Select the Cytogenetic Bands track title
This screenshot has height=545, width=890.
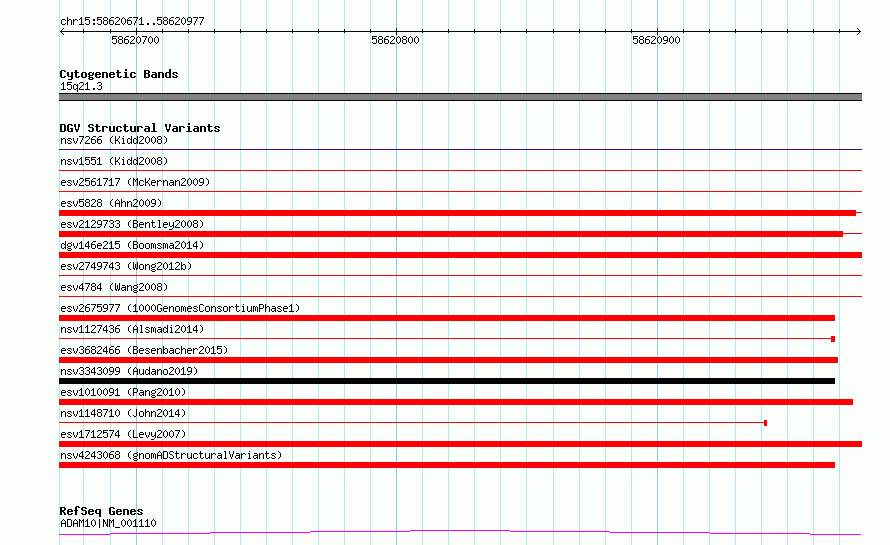point(119,74)
